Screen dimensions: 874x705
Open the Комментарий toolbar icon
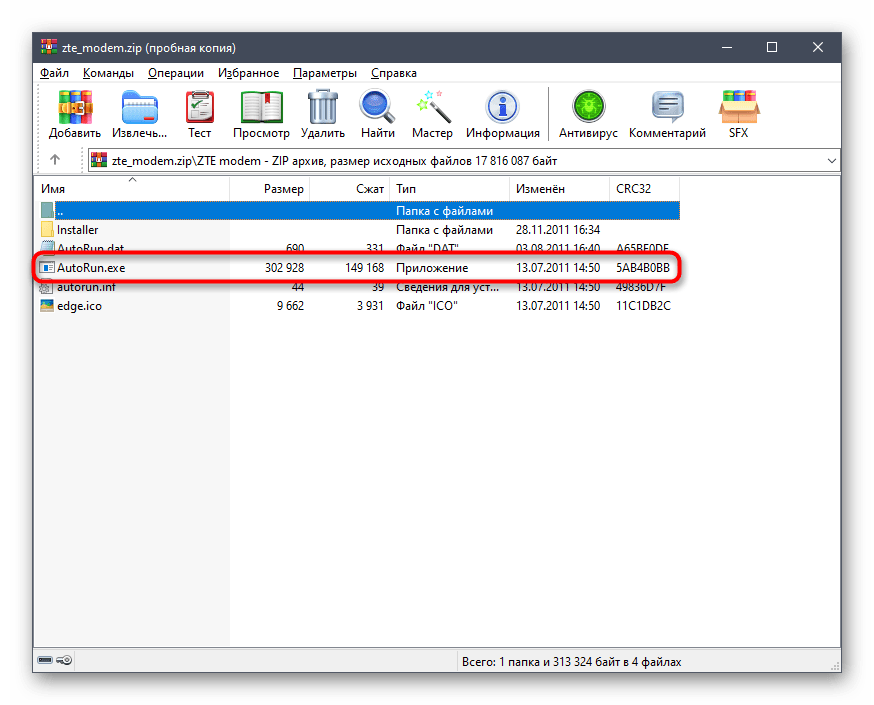pyautogui.click(x=667, y=107)
